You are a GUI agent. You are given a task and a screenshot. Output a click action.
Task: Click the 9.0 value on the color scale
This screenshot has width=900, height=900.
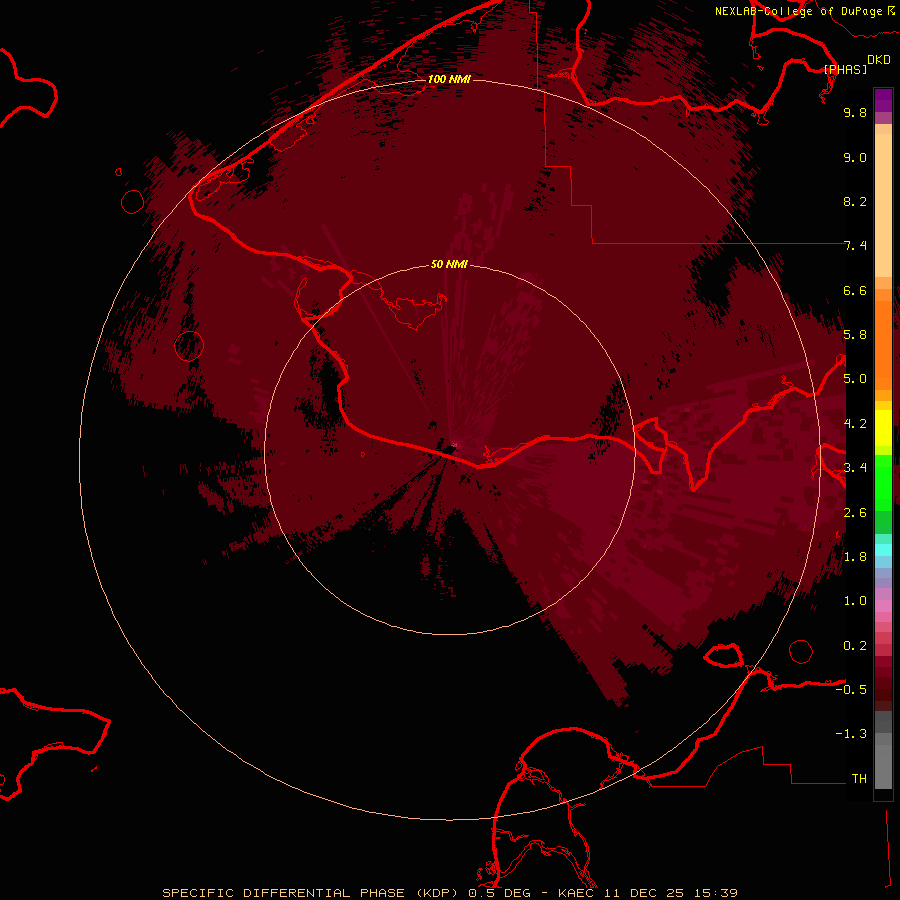(855, 157)
